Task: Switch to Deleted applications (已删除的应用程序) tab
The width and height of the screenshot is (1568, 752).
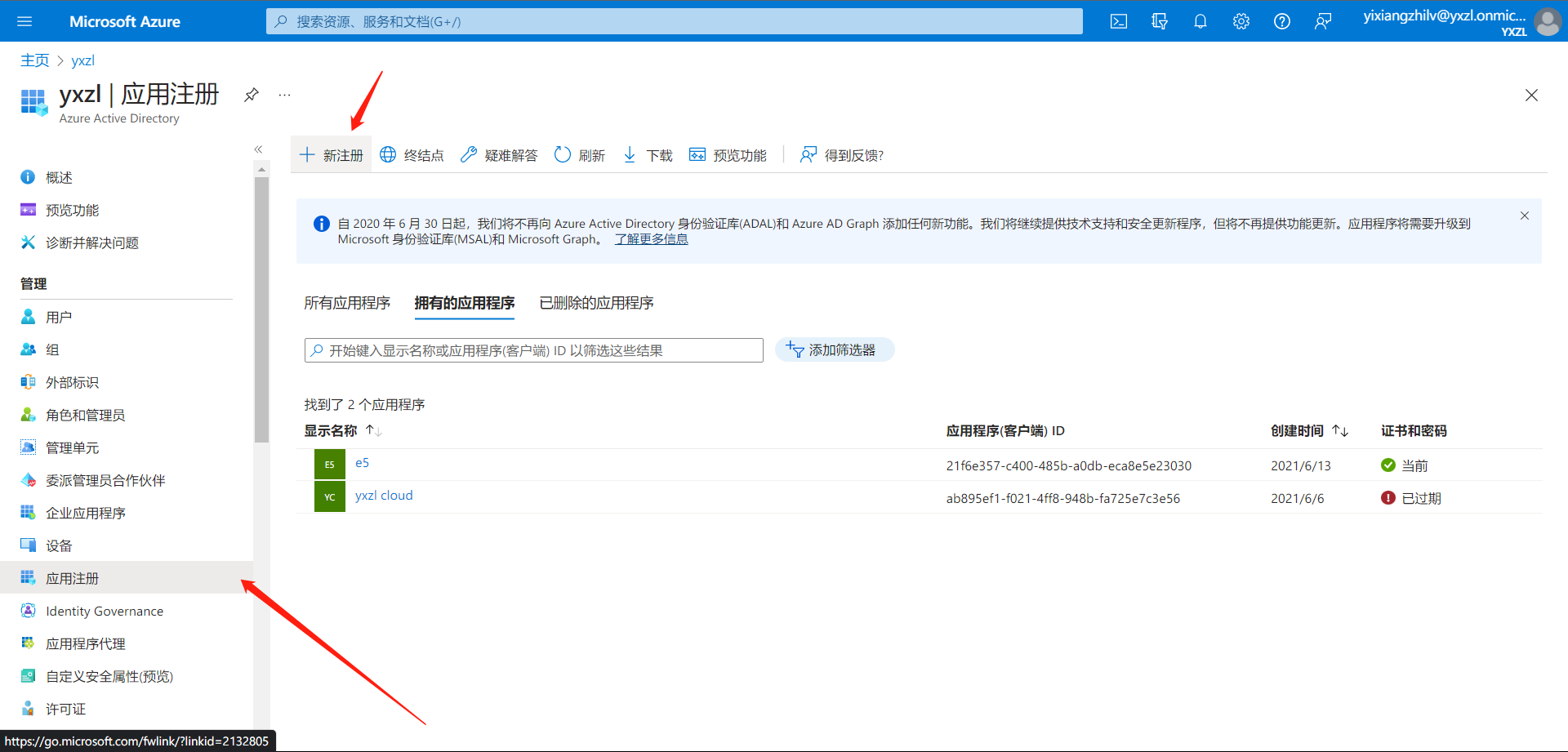Action: [596, 303]
